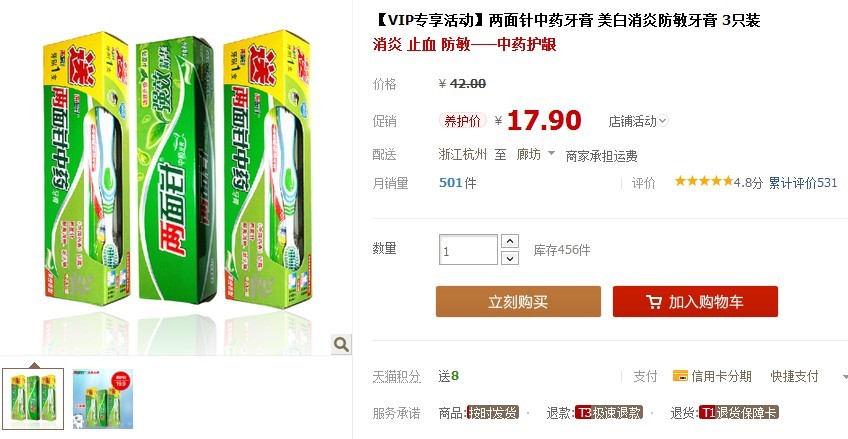Click the 按时发货 service promise tag

point(493,413)
